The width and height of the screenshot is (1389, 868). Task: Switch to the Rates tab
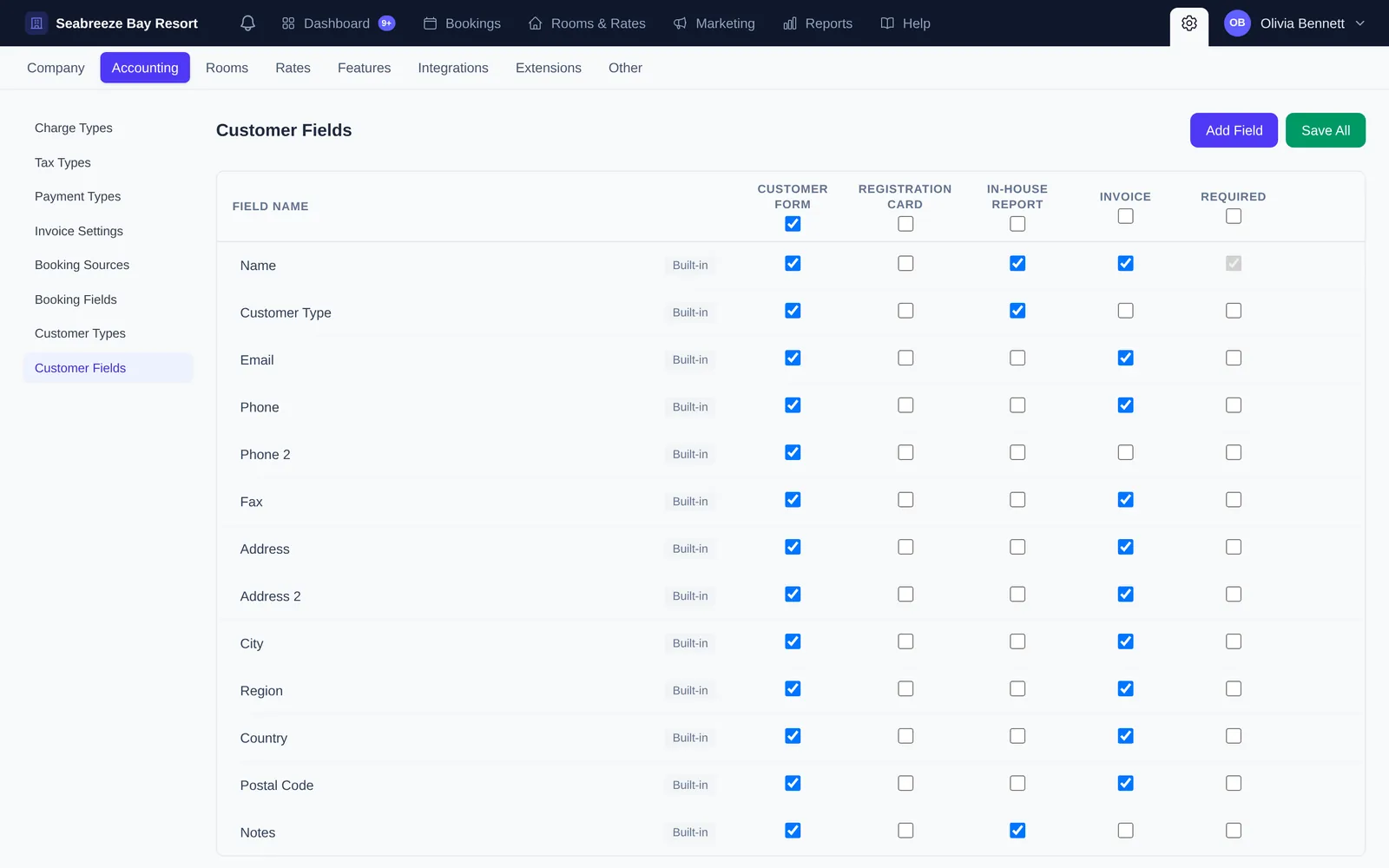tap(293, 68)
